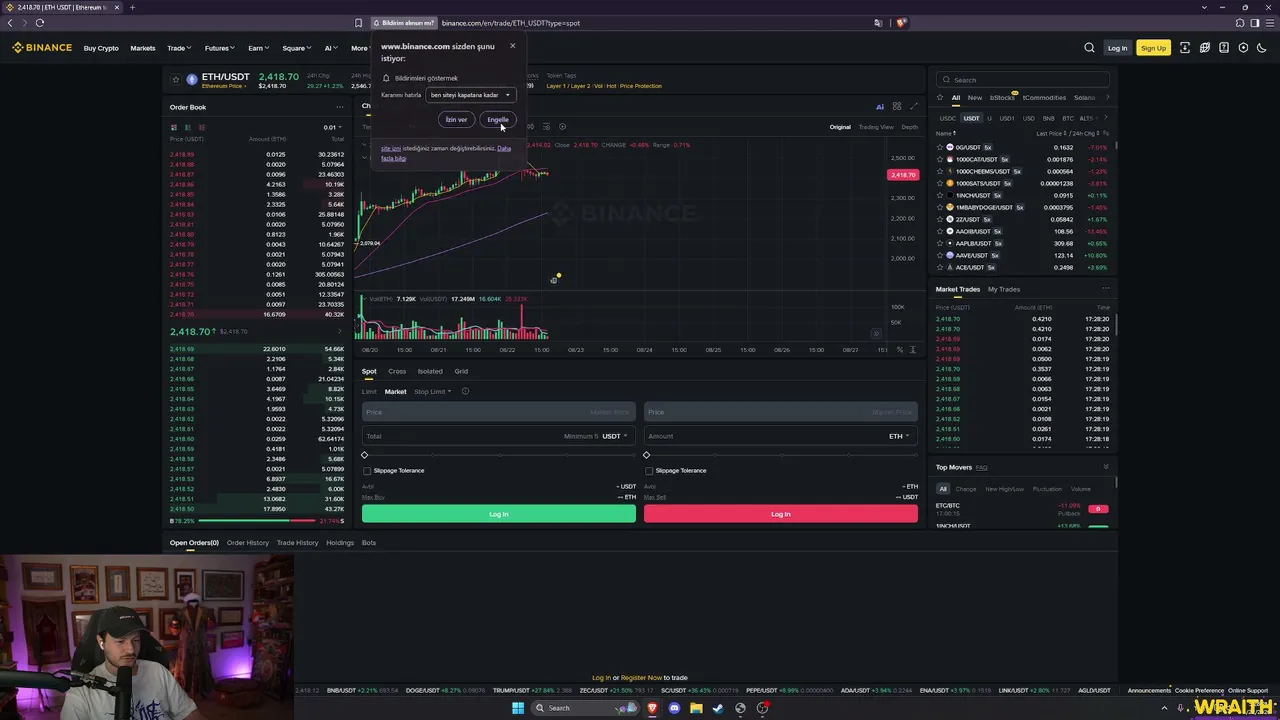The image size is (1280, 720).
Task: Star the AAVE/USDT pair
Action: coord(940,255)
